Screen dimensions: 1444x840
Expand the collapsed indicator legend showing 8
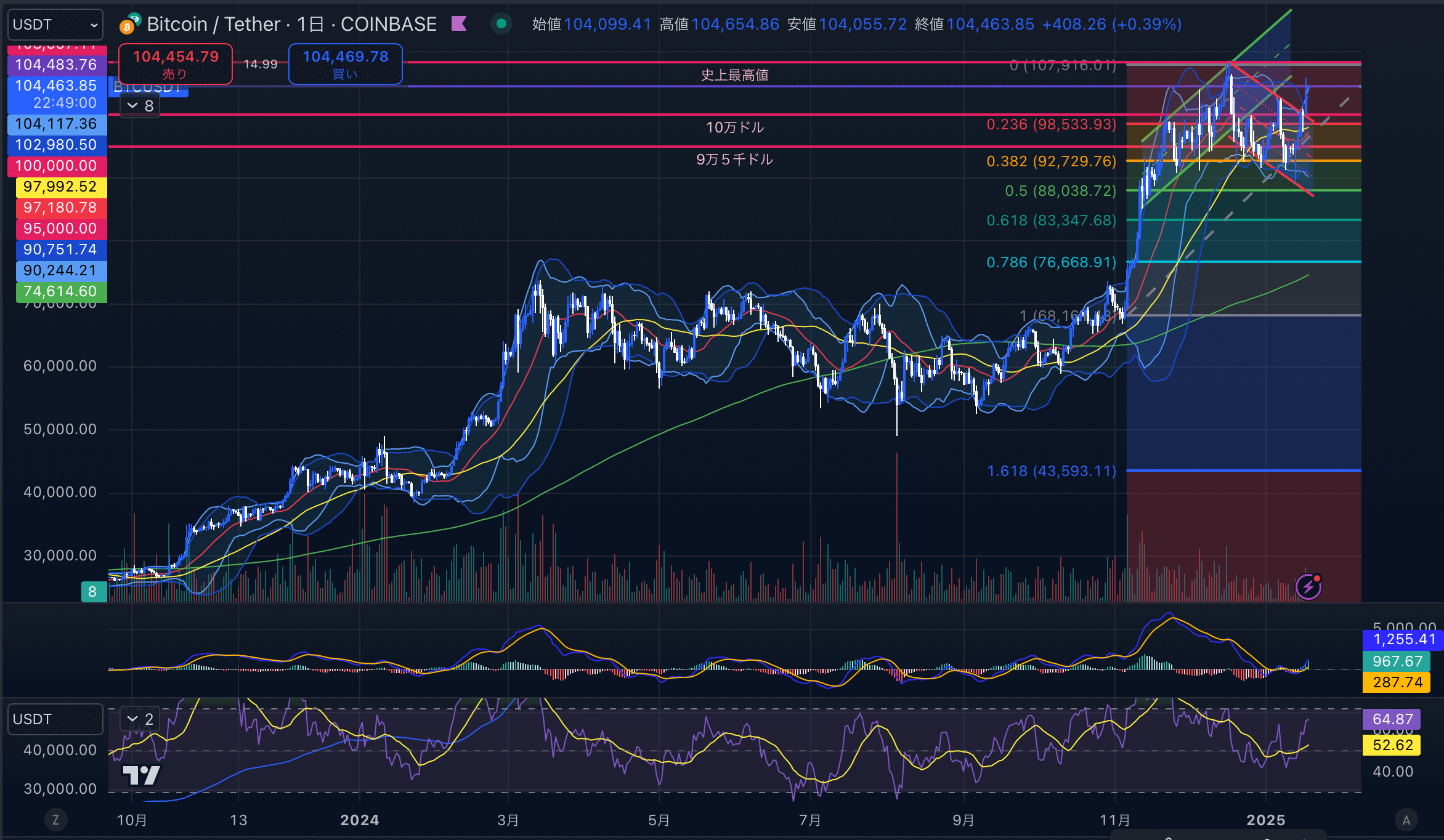click(x=140, y=106)
